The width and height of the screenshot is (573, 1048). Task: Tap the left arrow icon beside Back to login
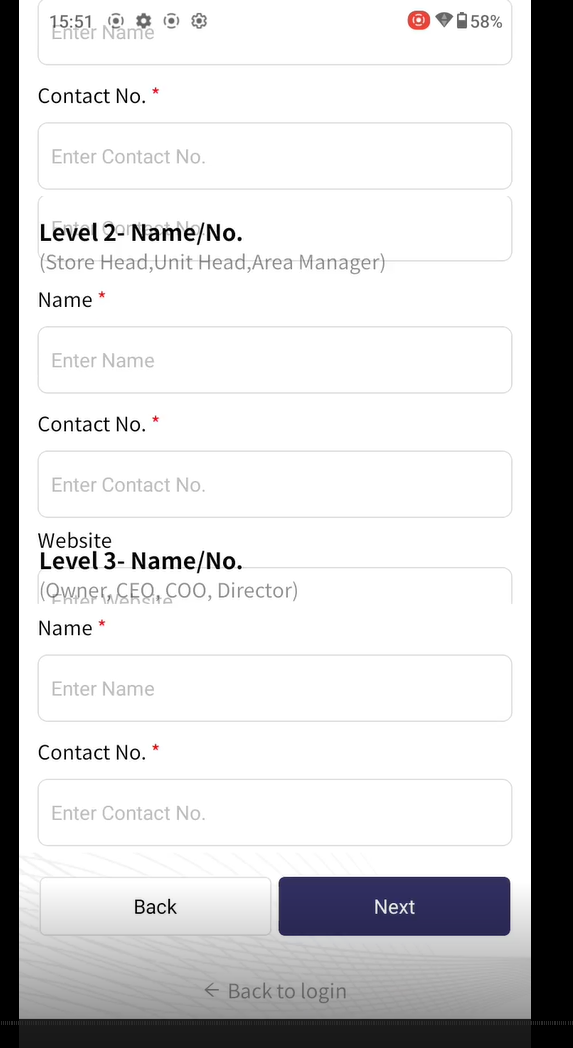coord(211,990)
